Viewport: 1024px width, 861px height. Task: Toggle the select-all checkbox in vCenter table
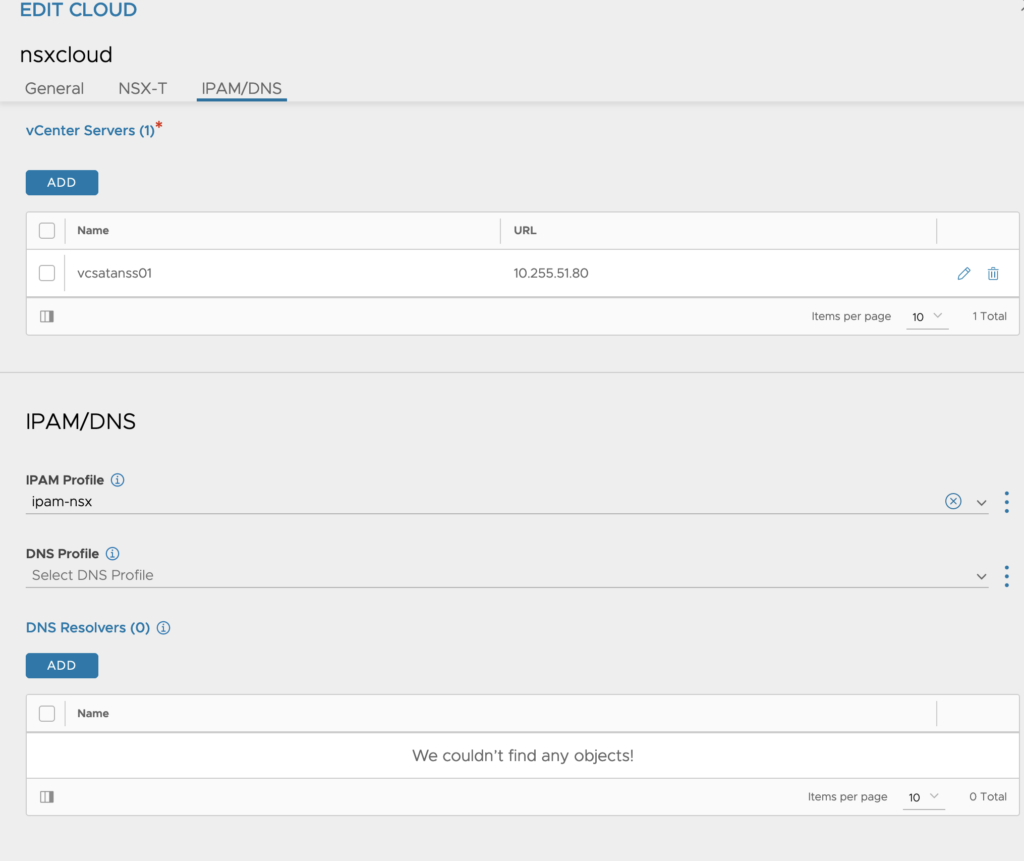tap(46, 230)
